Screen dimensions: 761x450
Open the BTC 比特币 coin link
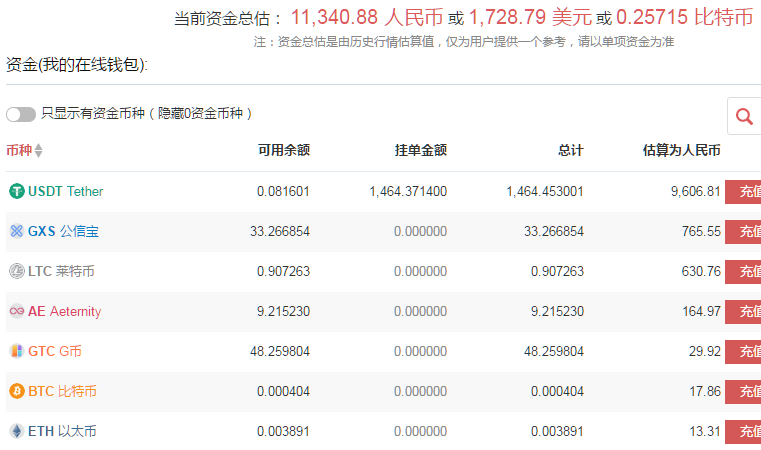[x=62, y=391]
